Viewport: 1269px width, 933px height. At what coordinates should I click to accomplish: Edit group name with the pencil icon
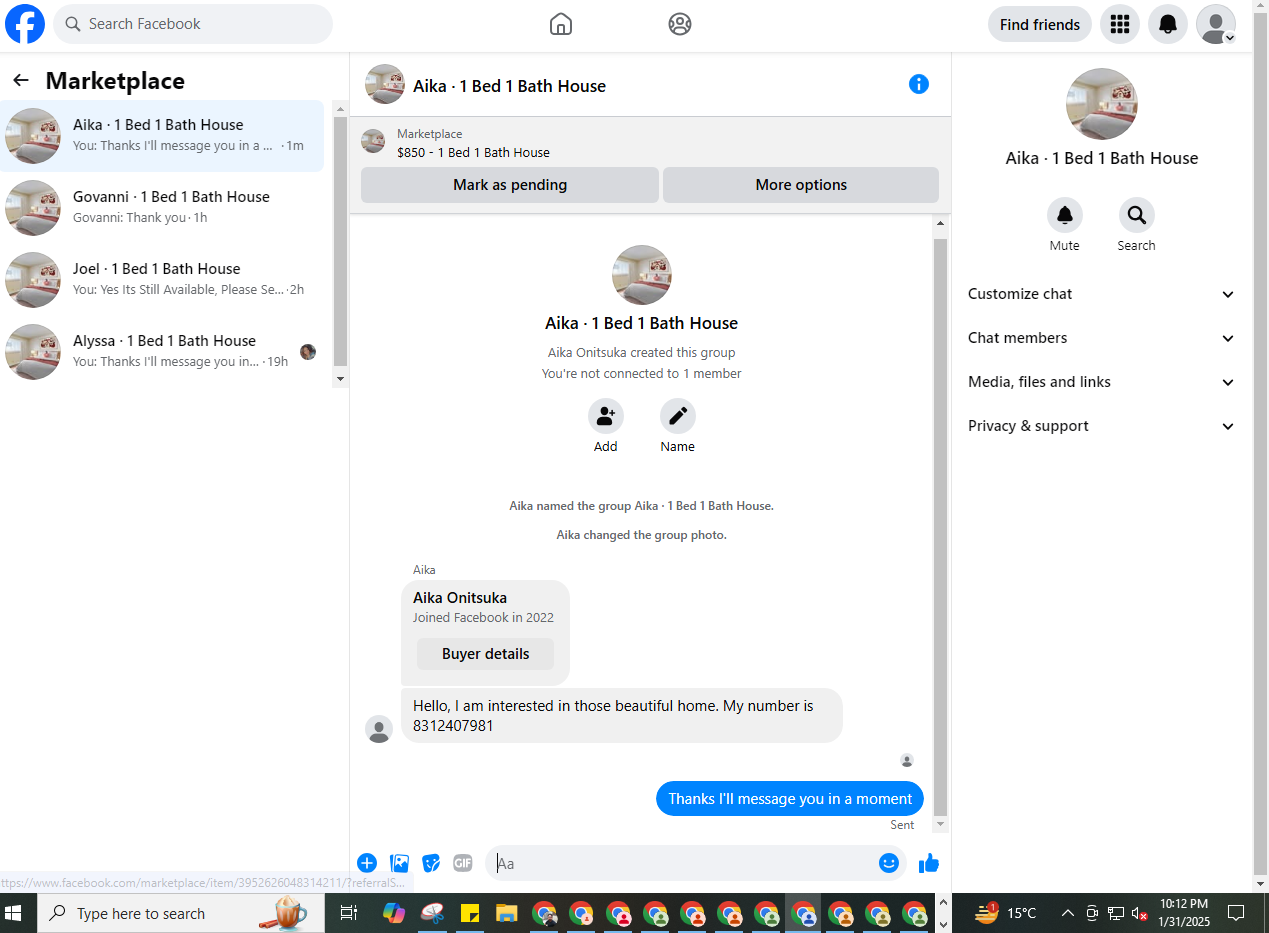click(x=678, y=416)
